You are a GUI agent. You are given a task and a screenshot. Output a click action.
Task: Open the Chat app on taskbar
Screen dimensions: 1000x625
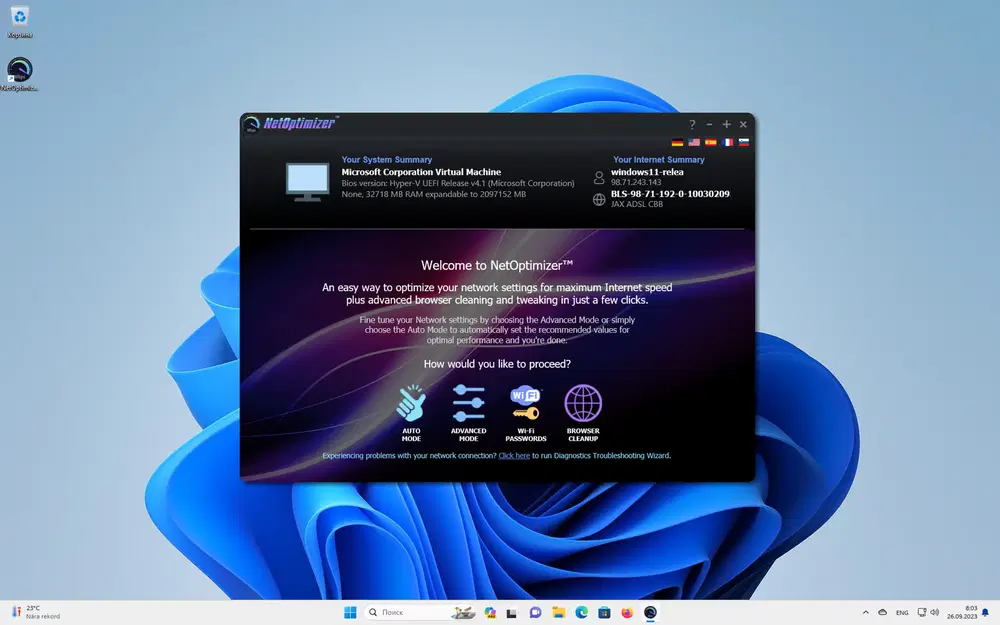535,612
